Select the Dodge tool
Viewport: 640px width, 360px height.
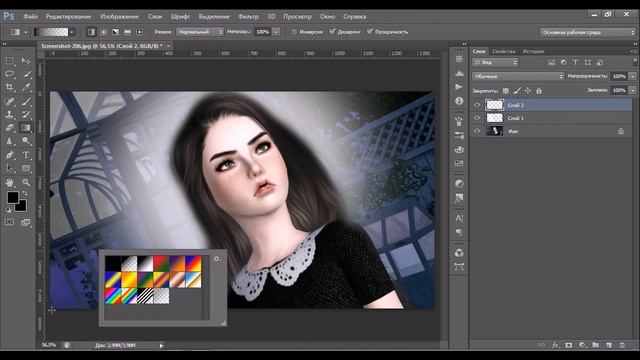pyautogui.click(x=26, y=141)
